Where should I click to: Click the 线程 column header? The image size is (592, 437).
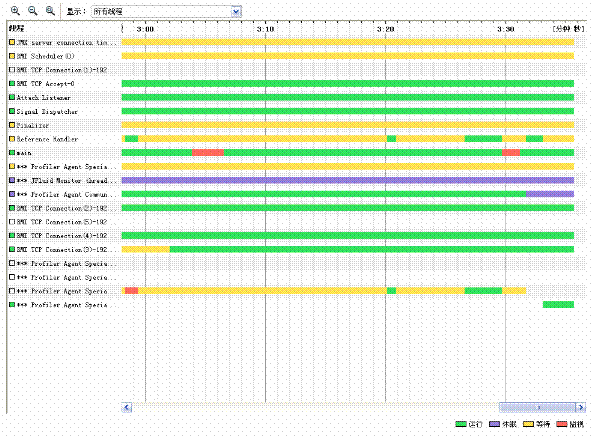17,28
